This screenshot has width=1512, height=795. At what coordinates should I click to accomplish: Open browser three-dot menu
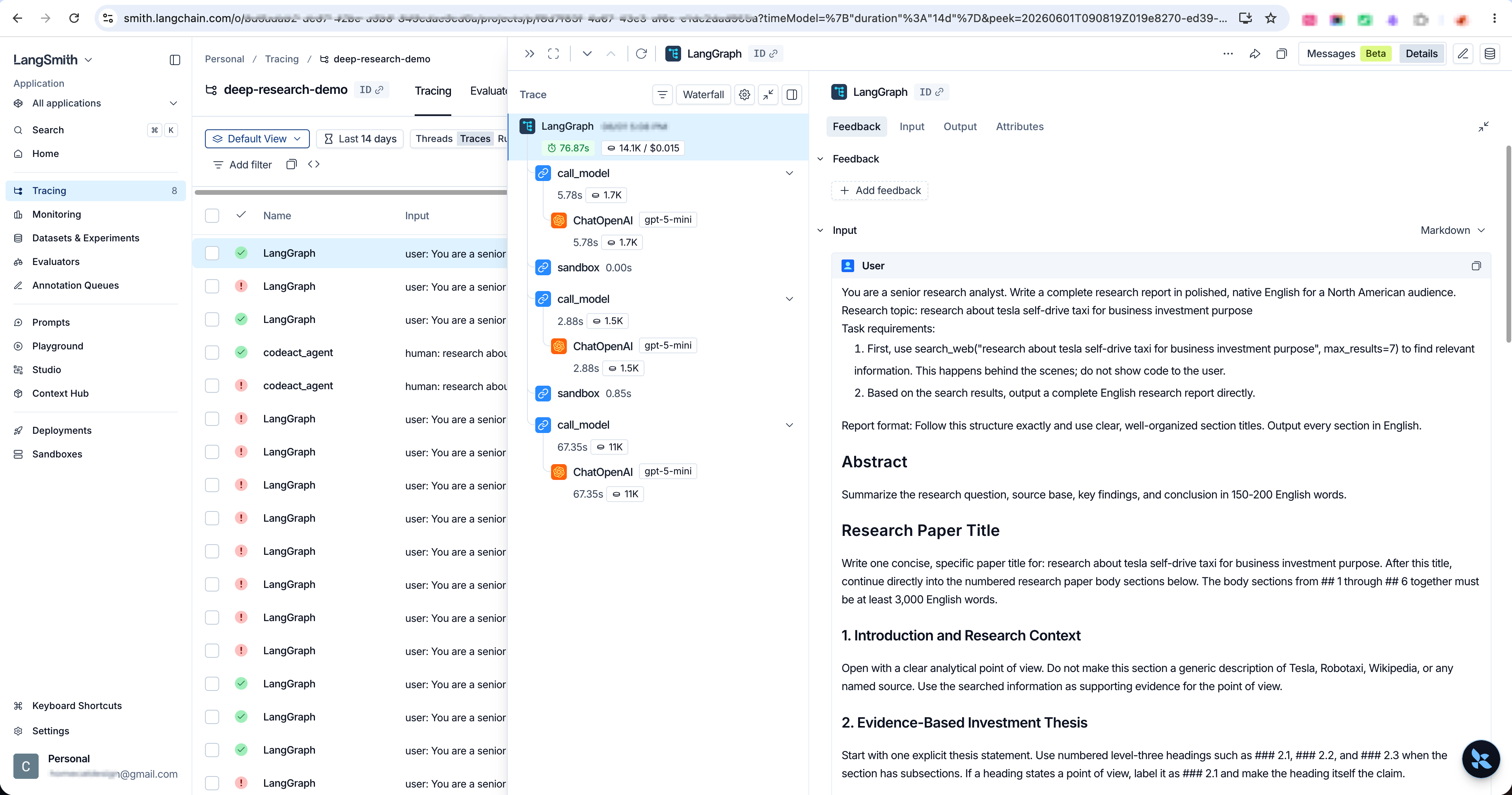point(1494,18)
